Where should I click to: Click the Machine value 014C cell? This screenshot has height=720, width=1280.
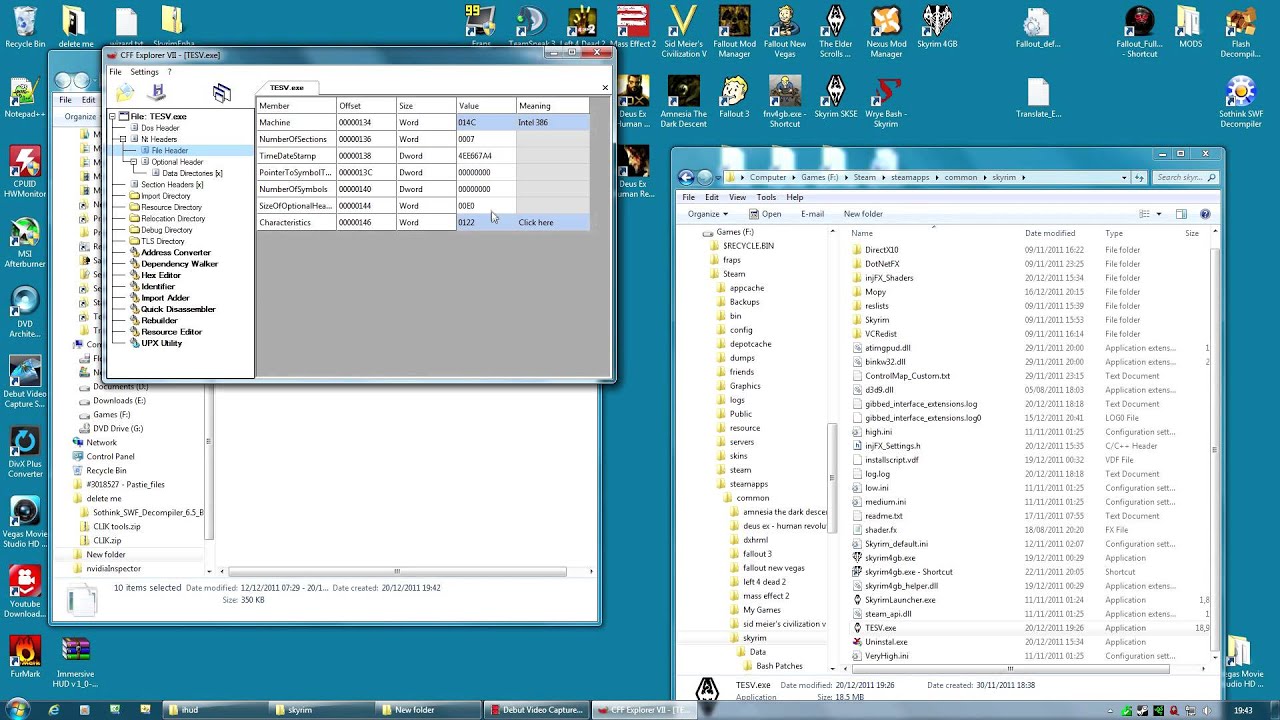point(486,122)
